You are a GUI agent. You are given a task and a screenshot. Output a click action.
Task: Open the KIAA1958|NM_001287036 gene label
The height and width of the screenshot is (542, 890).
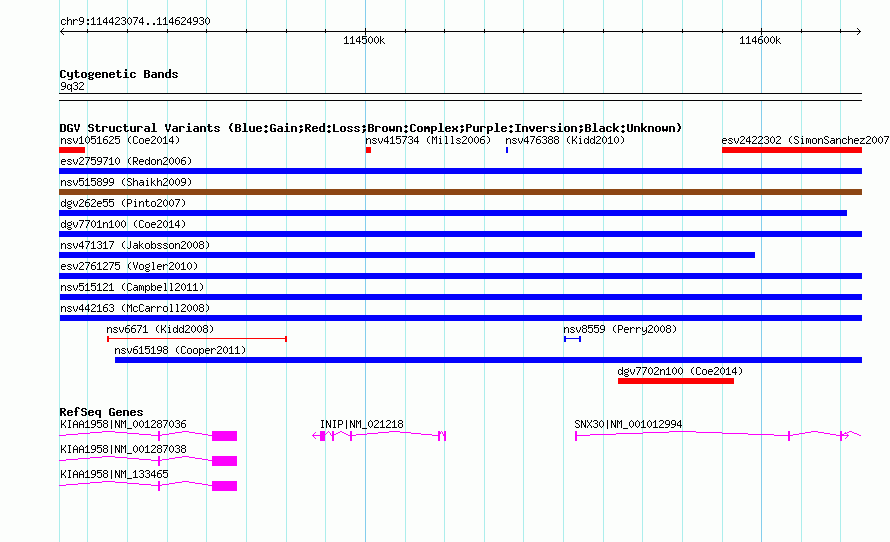coord(123,424)
